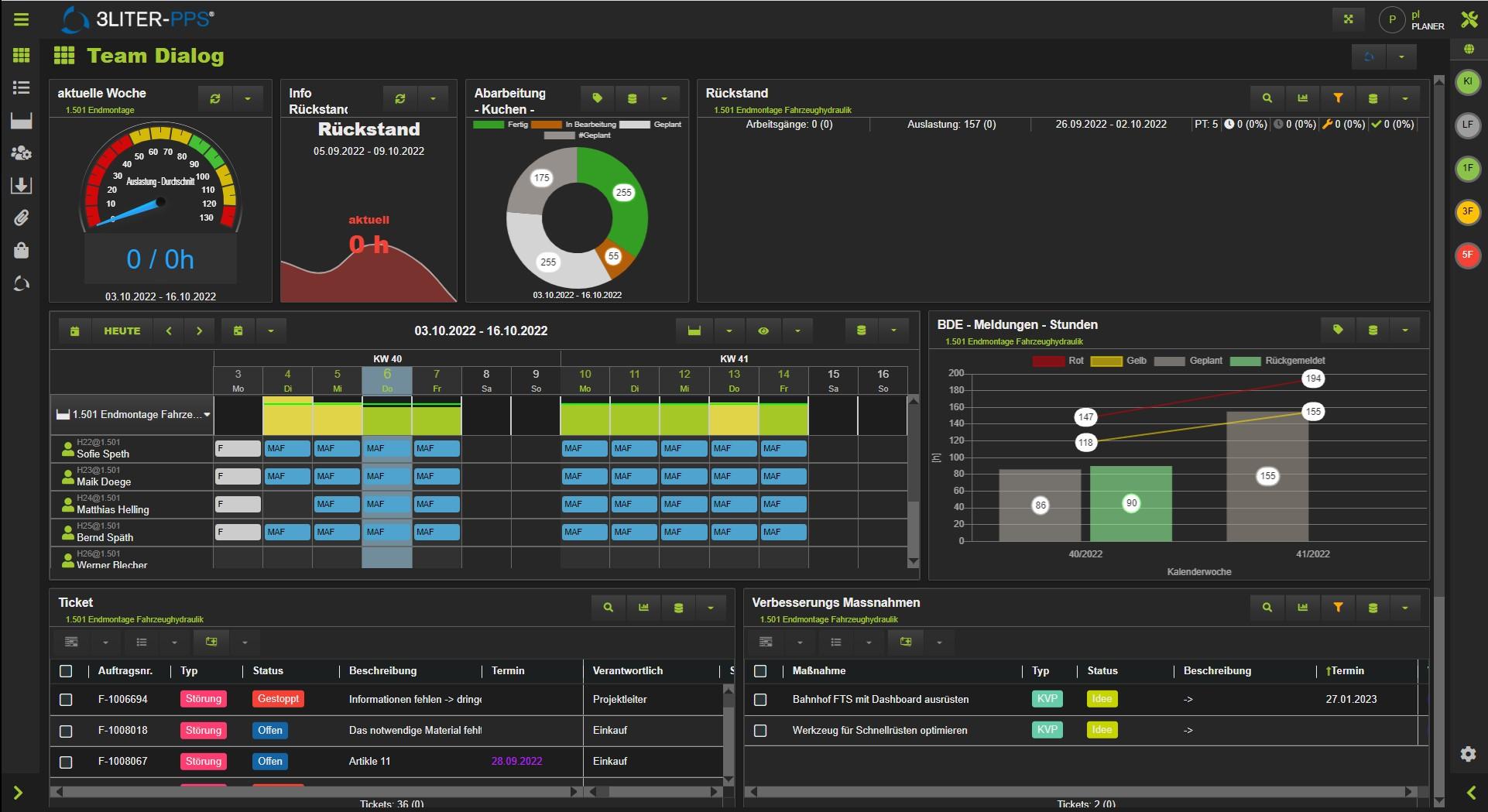Click the database icon in Abarbeitung Kuchen

click(x=632, y=98)
